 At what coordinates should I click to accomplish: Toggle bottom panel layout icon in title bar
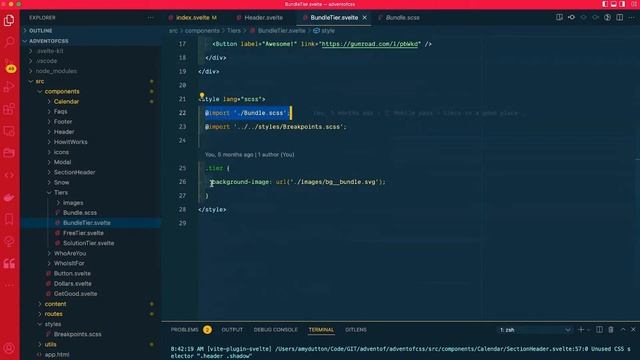613,4
